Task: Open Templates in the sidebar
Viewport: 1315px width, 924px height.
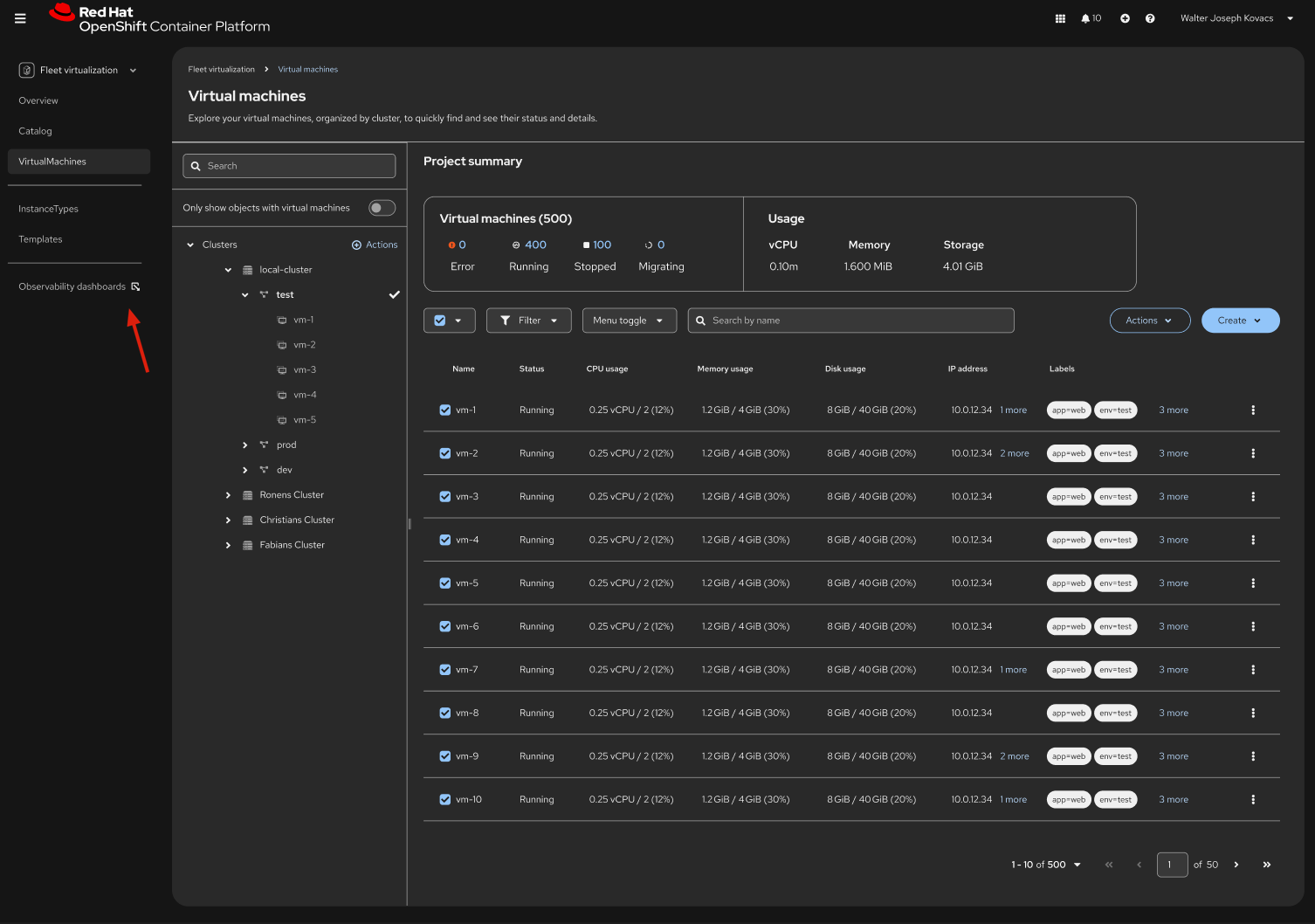Action: (41, 239)
